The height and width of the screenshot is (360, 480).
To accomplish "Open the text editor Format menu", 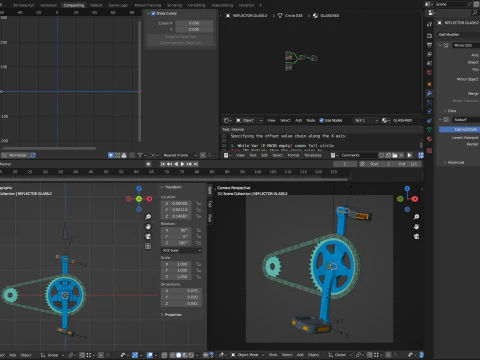I will point(293,155).
